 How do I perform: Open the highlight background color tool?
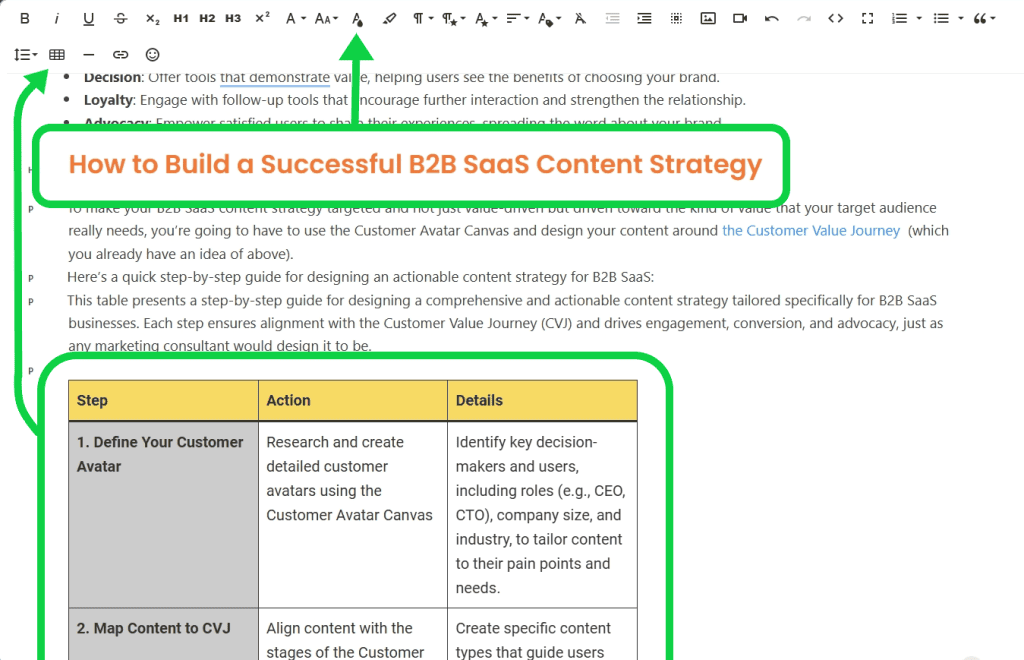[x=389, y=18]
